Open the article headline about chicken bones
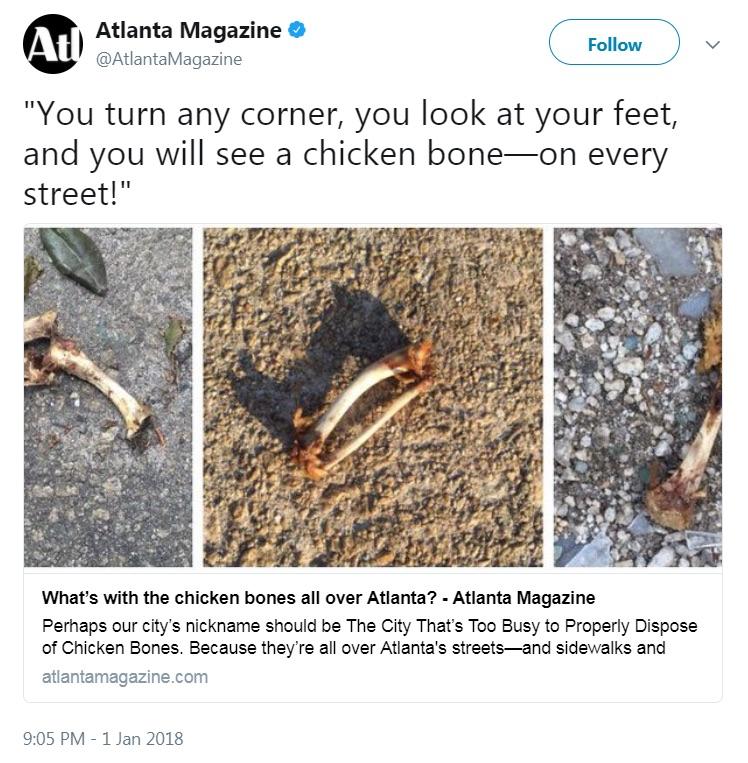This screenshot has width=748, height=763. tap(318, 598)
